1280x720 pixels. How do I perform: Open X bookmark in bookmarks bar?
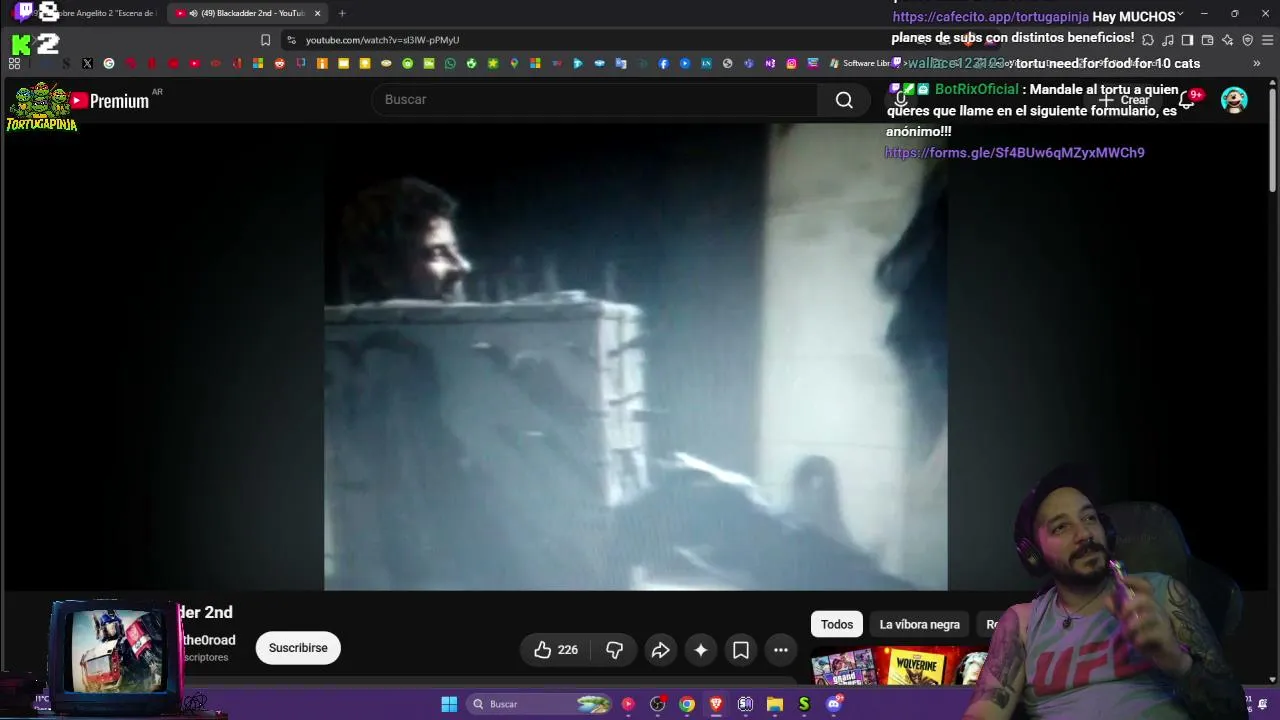pos(87,63)
